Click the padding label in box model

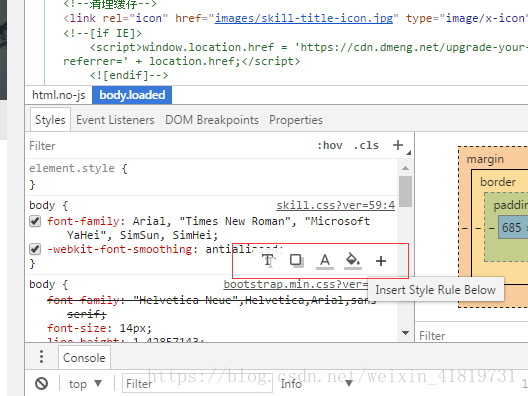tap(510, 205)
